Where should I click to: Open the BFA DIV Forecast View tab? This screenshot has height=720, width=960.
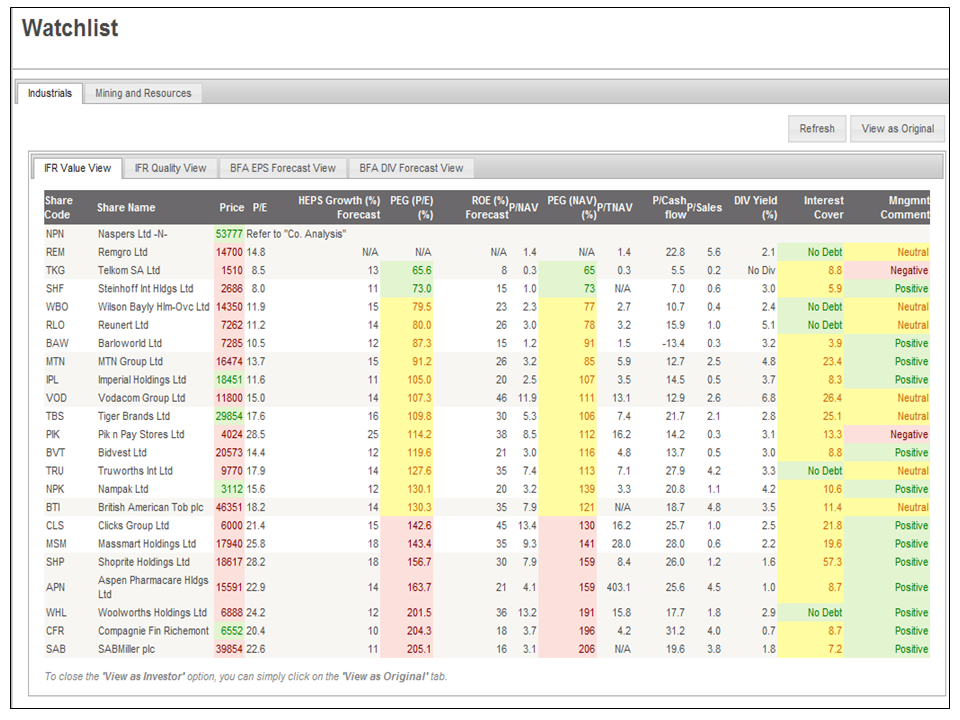pyautogui.click(x=411, y=168)
